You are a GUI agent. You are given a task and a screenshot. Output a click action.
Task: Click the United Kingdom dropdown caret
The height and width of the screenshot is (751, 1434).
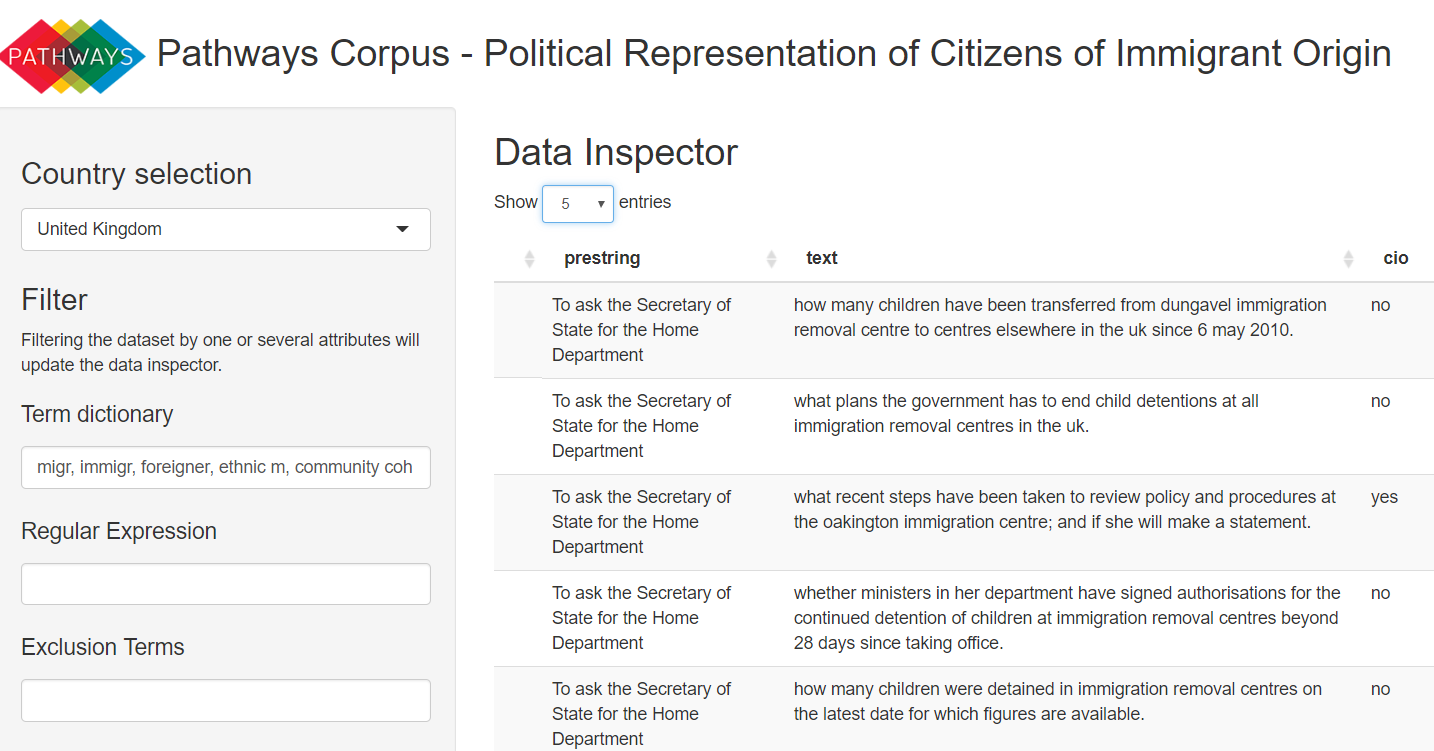pos(402,229)
